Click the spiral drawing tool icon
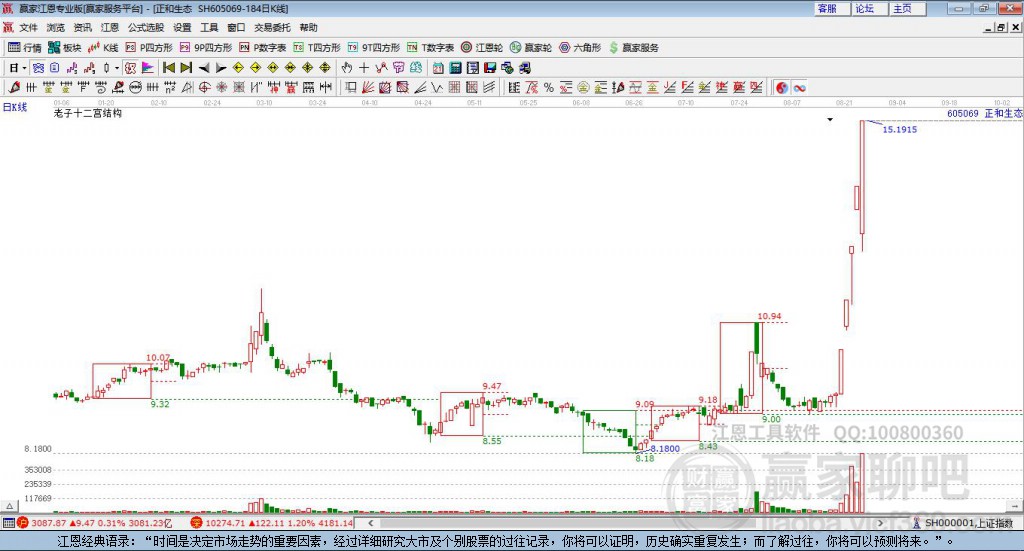Screen dimensions: 1024x551 tap(101, 87)
